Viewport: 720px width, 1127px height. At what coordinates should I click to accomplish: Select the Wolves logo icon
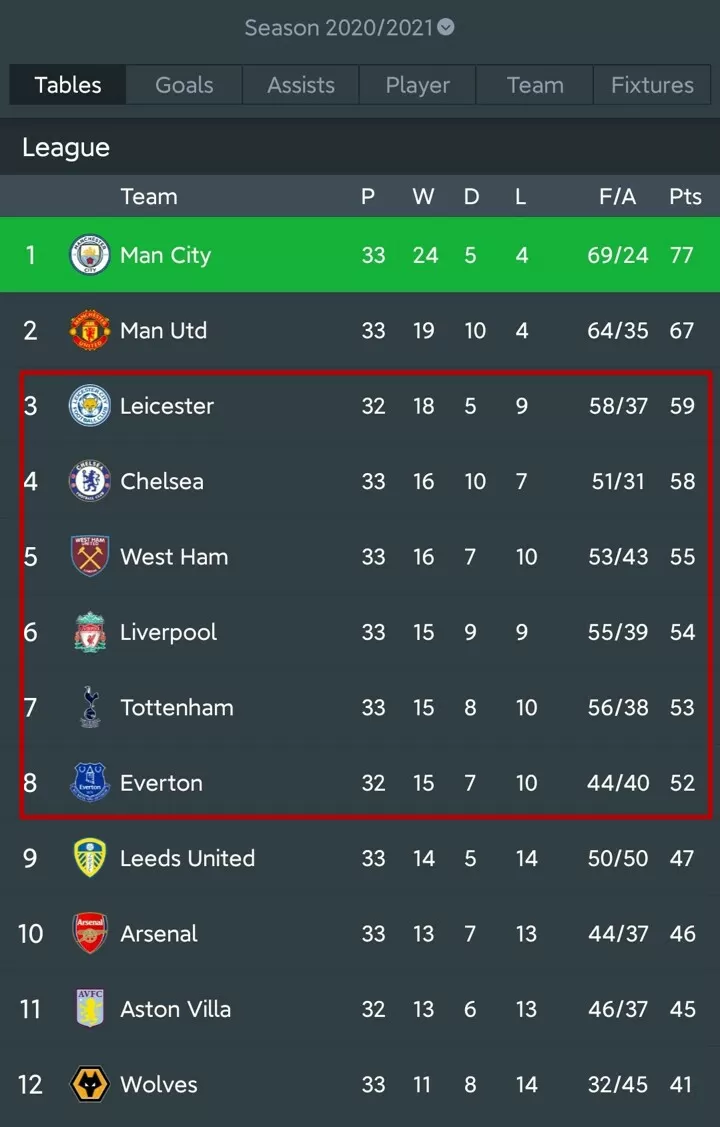(x=90, y=1084)
